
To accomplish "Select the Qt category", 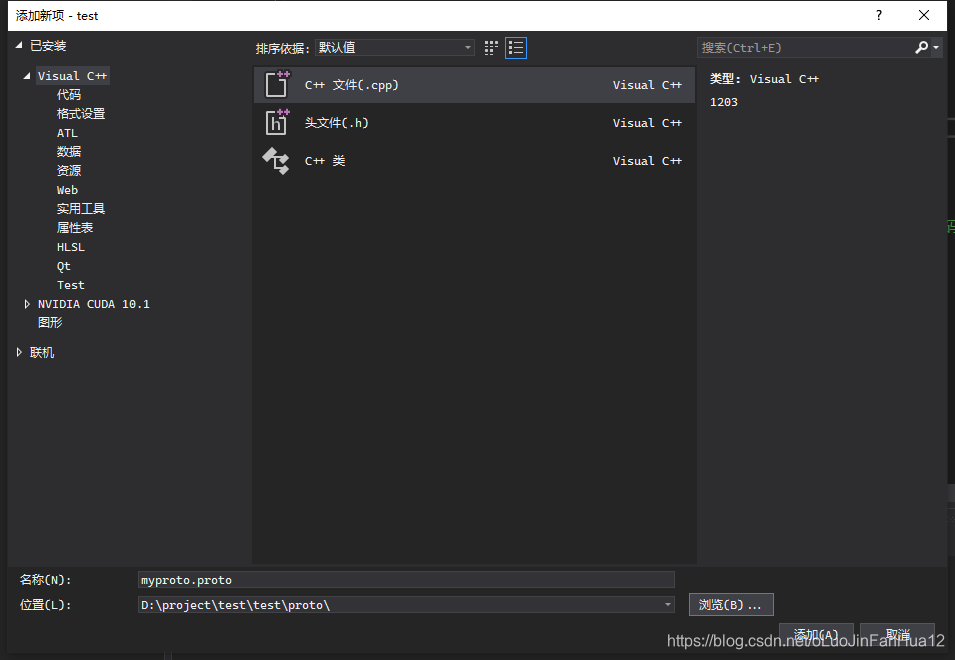I will 63,266.
